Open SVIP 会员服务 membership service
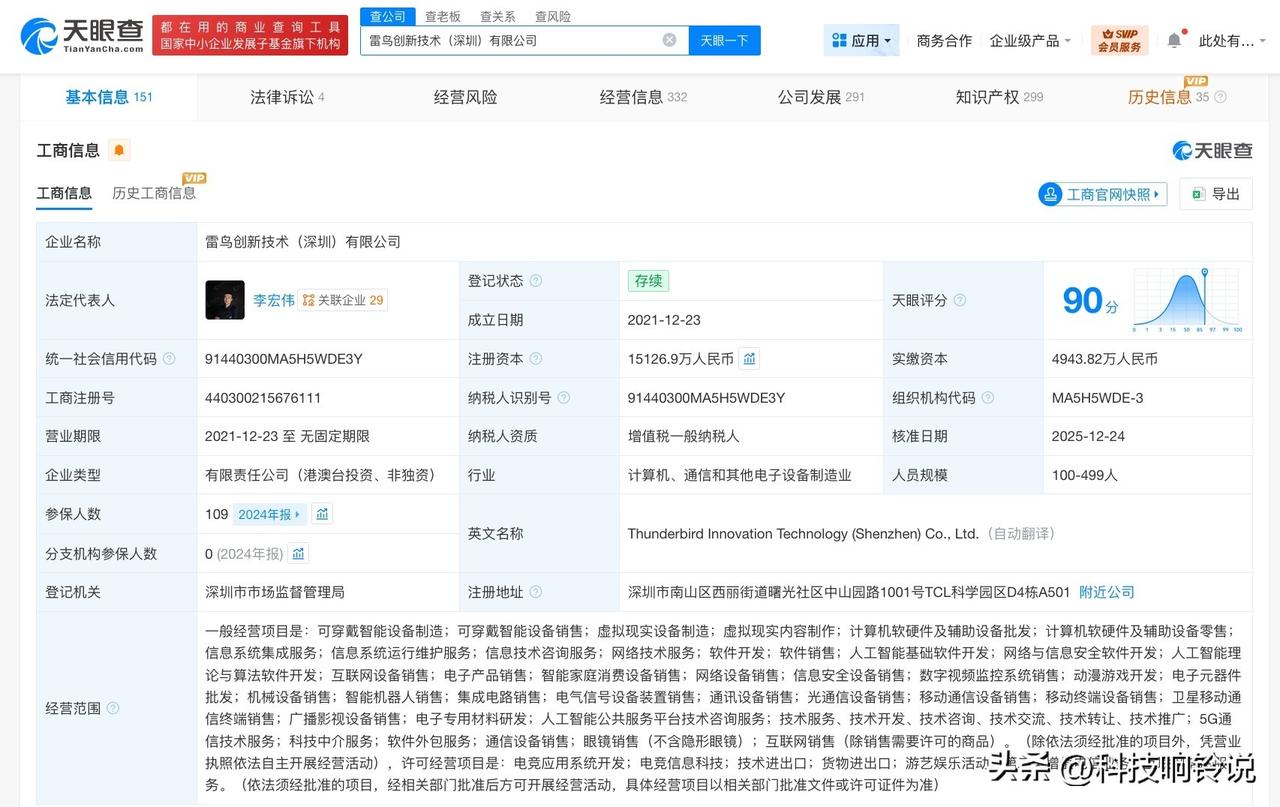Viewport: 1280px width, 807px height. (x=1118, y=40)
